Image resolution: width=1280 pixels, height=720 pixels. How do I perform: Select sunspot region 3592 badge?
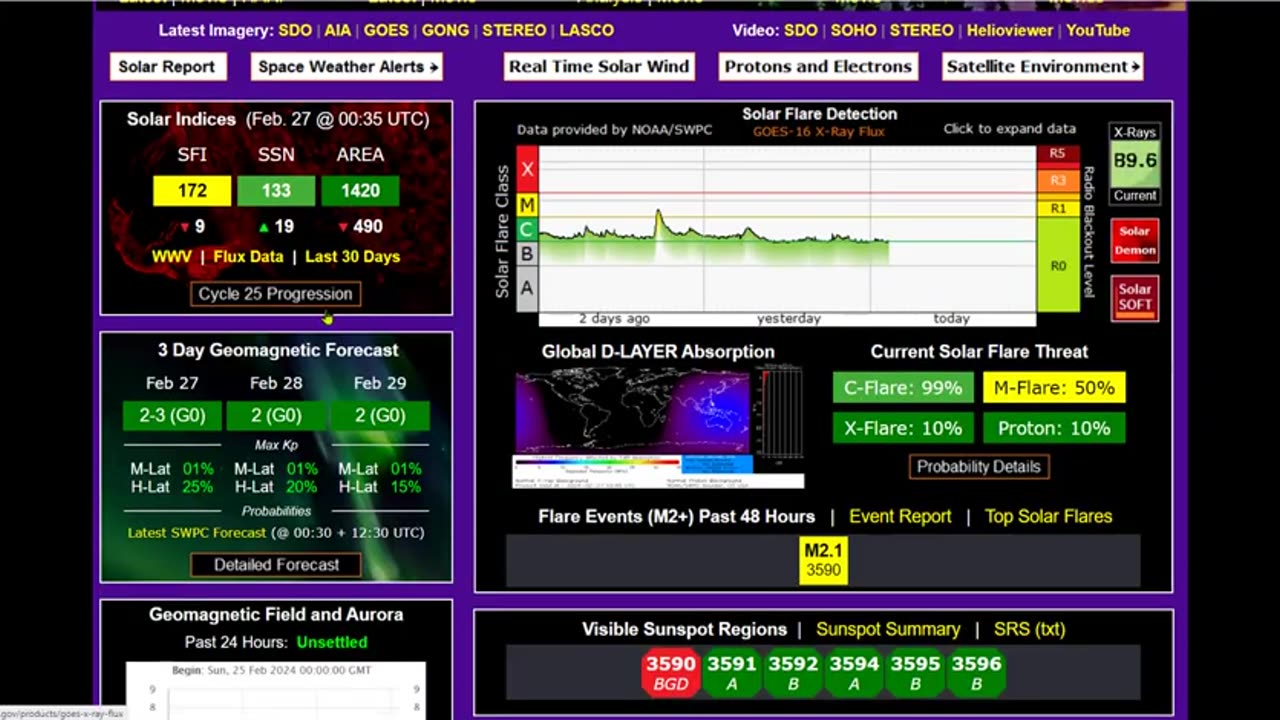click(x=793, y=672)
